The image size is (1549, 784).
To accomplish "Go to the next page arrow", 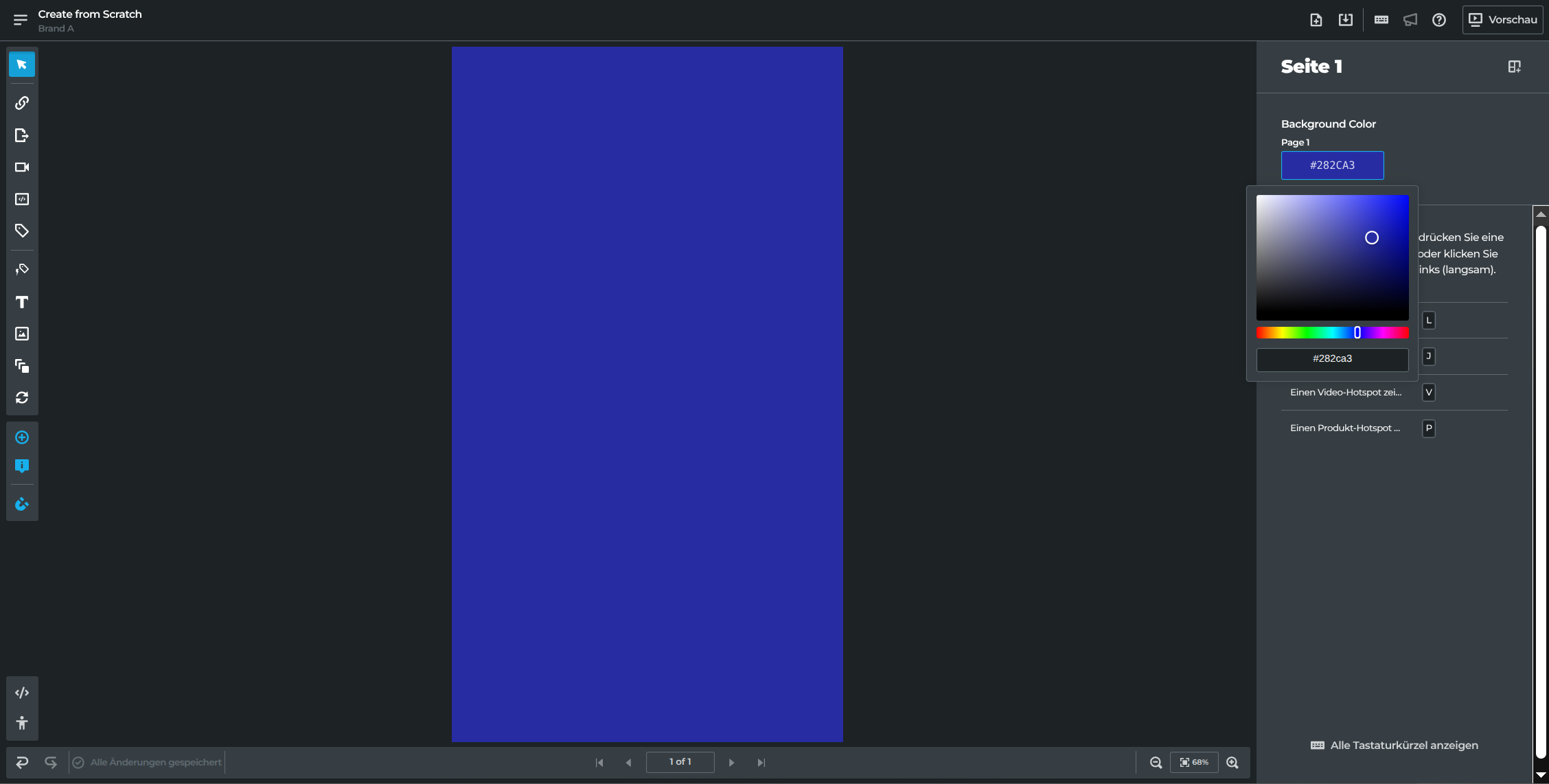I will [731, 763].
